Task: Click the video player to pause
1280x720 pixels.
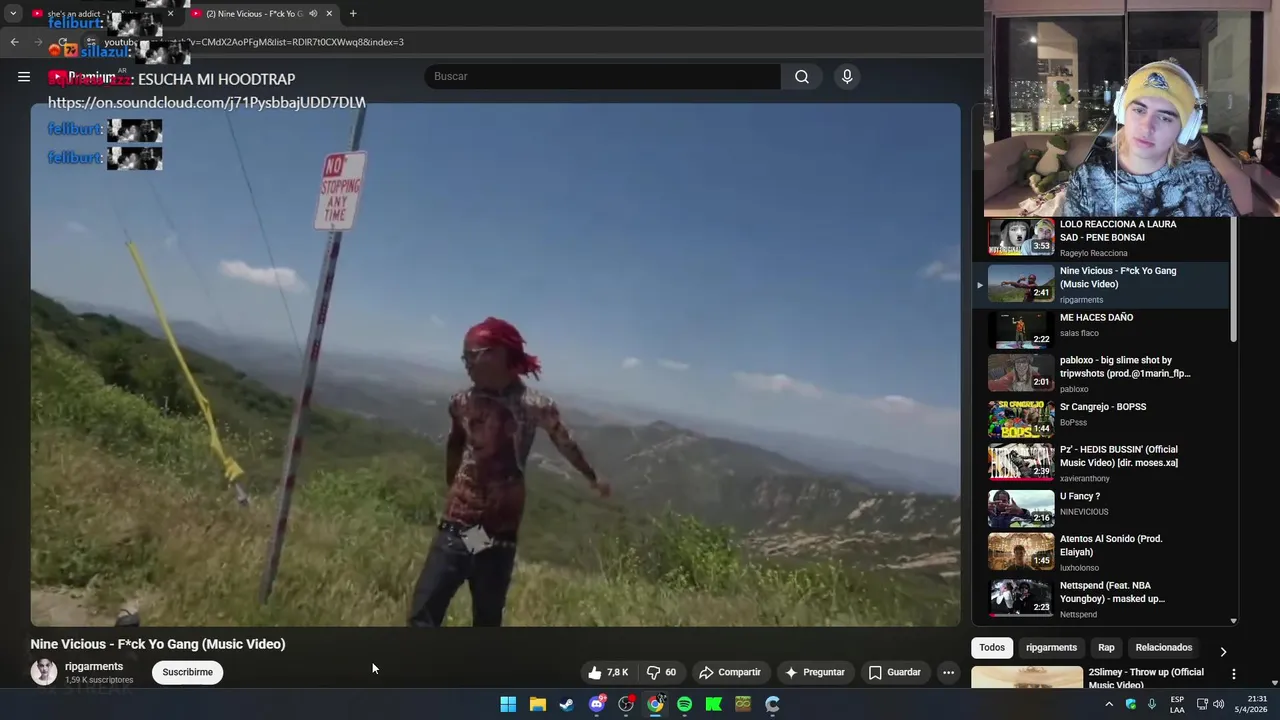Action: click(495, 365)
